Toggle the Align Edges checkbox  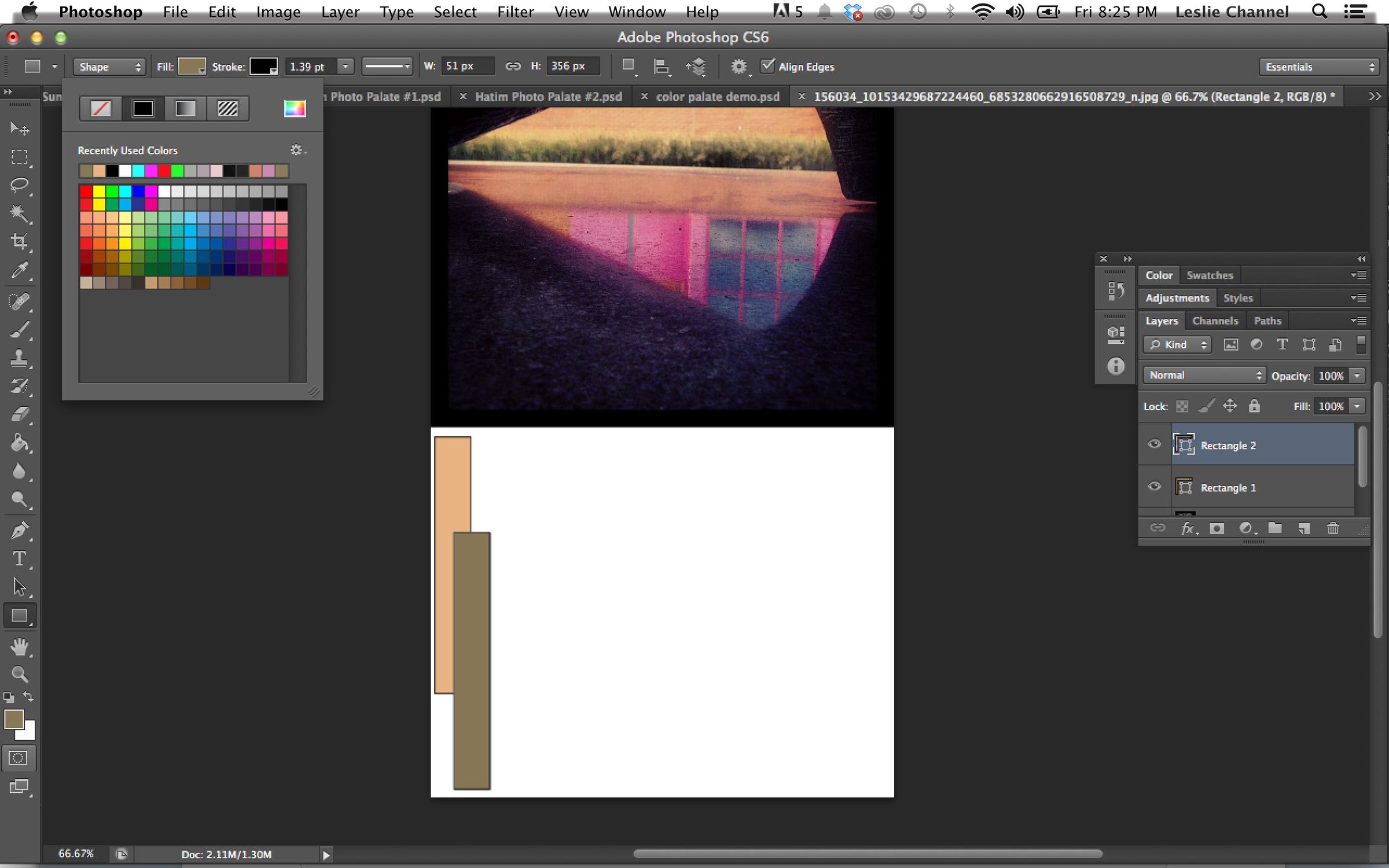768,66
